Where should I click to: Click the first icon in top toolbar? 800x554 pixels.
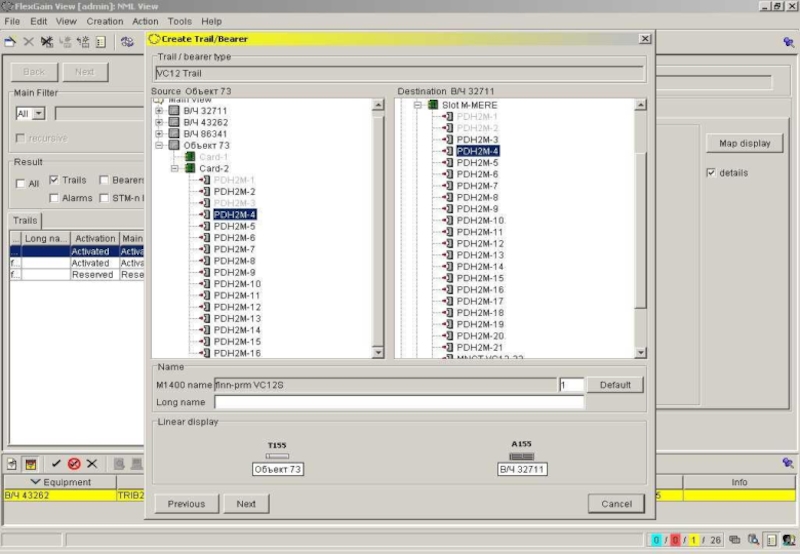10,42
